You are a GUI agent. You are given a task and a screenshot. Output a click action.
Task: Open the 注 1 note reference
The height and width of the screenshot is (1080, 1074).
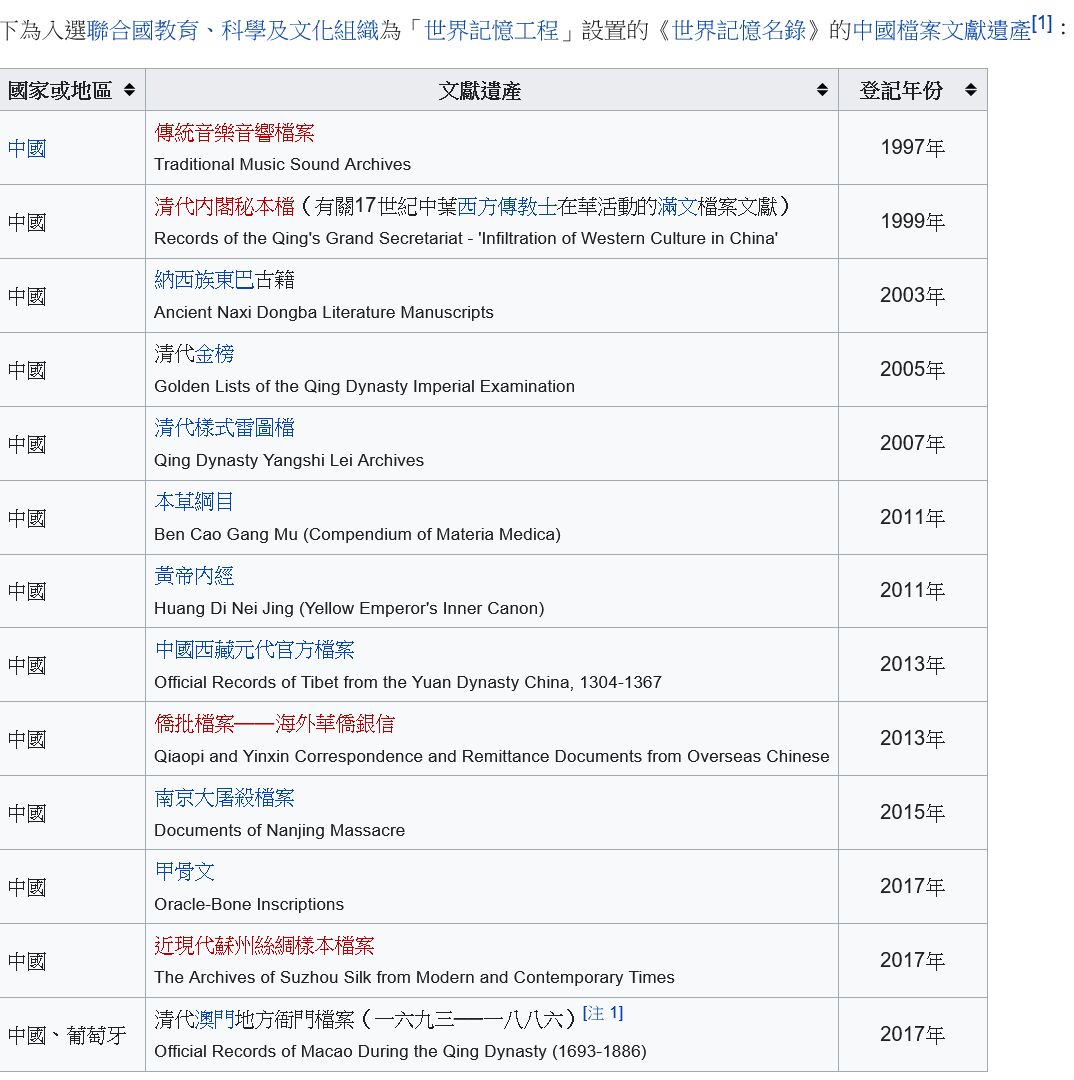click(602, 1013)
